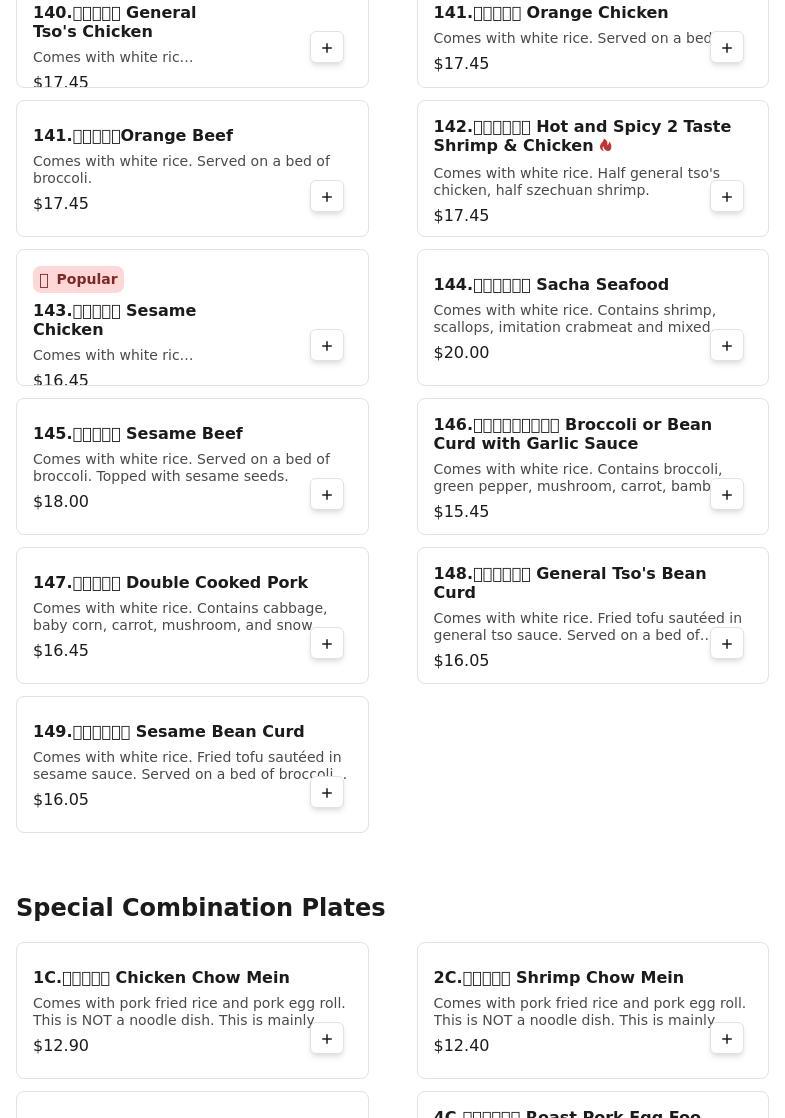Add Shrimp Chow Mein combination plate
This screenshot has height=1118, width=785.
(727, 1039)
